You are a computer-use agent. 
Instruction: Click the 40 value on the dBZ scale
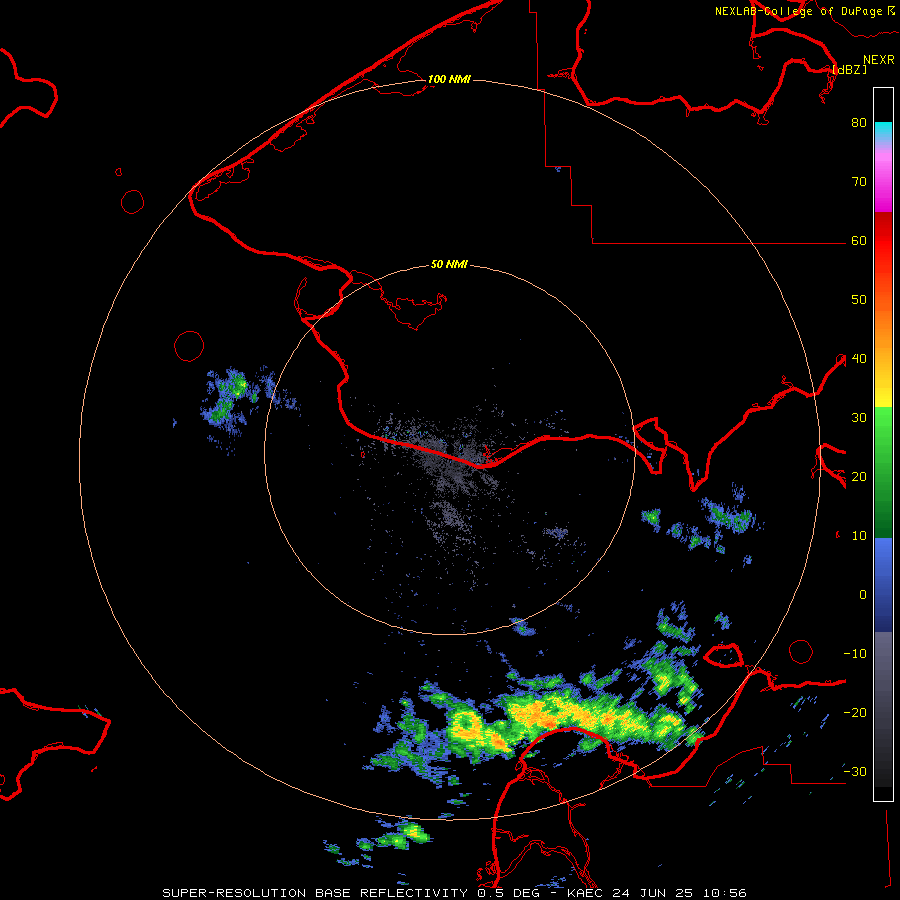coord(859,359)
